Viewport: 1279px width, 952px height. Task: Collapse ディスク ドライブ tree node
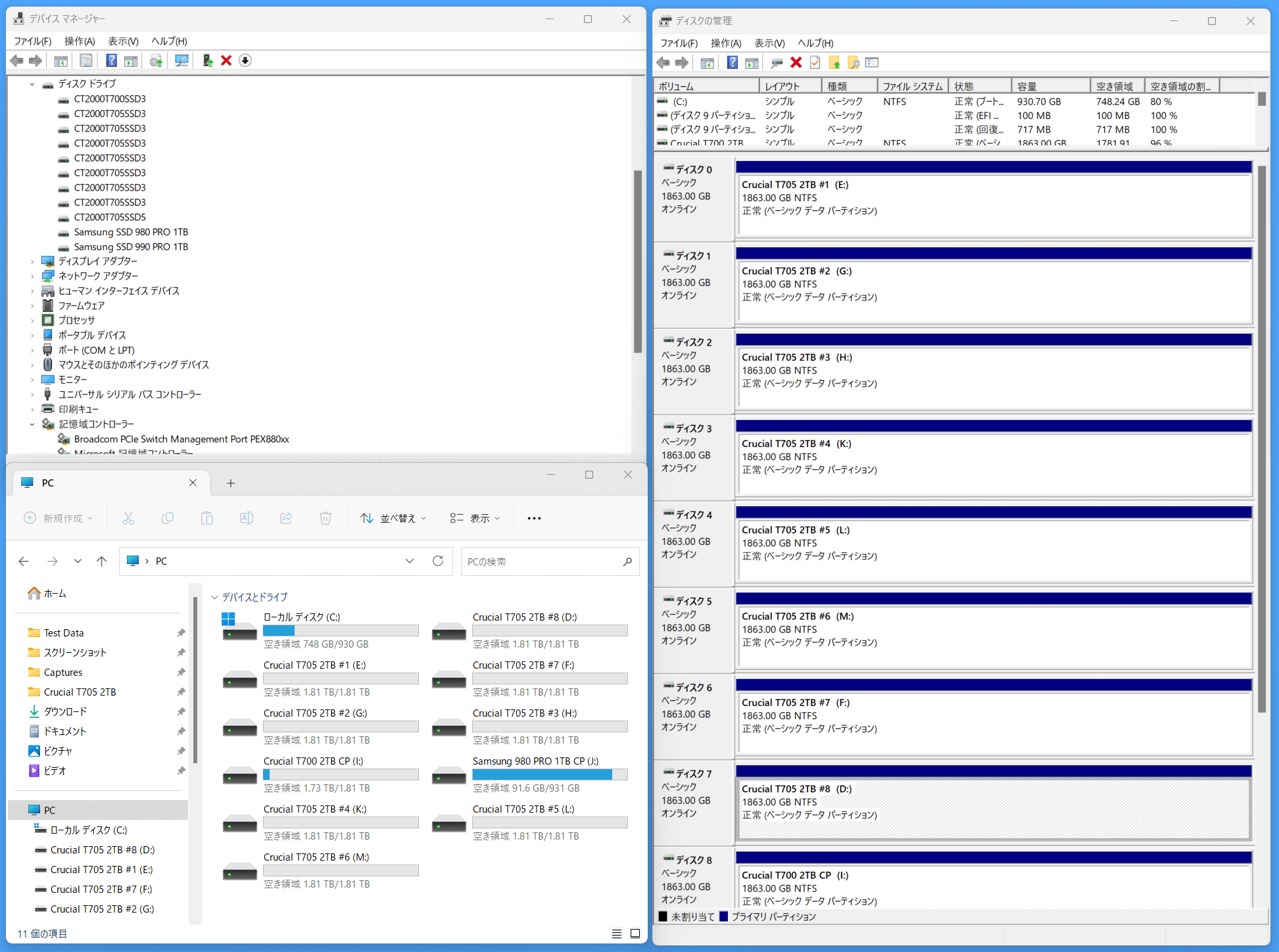32,83
